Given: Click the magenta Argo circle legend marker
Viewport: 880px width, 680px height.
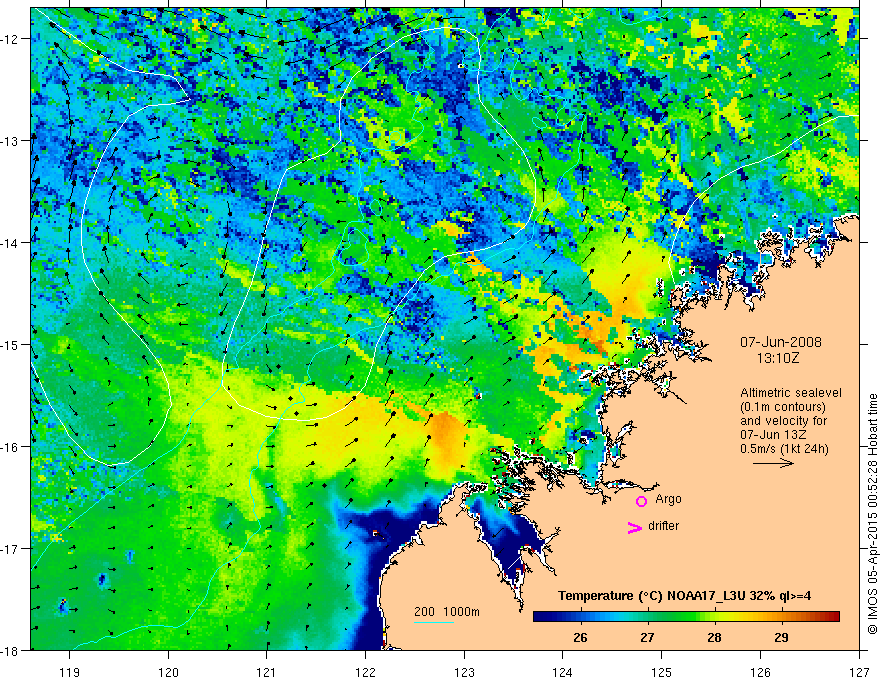Looking at the screenshot, I should [x=641, y=501].
